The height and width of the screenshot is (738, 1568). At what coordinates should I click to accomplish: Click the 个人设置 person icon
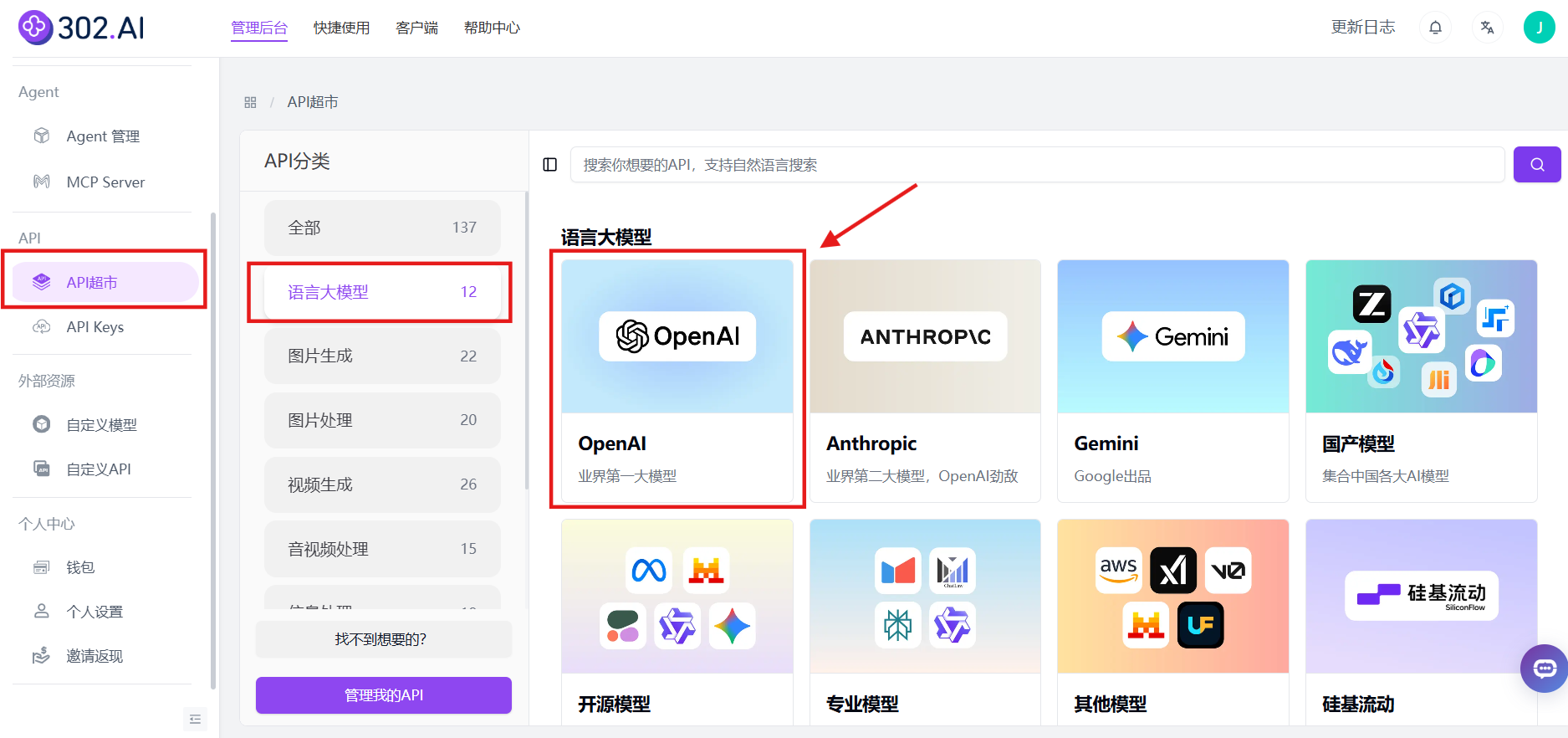(x=42, y=611)
